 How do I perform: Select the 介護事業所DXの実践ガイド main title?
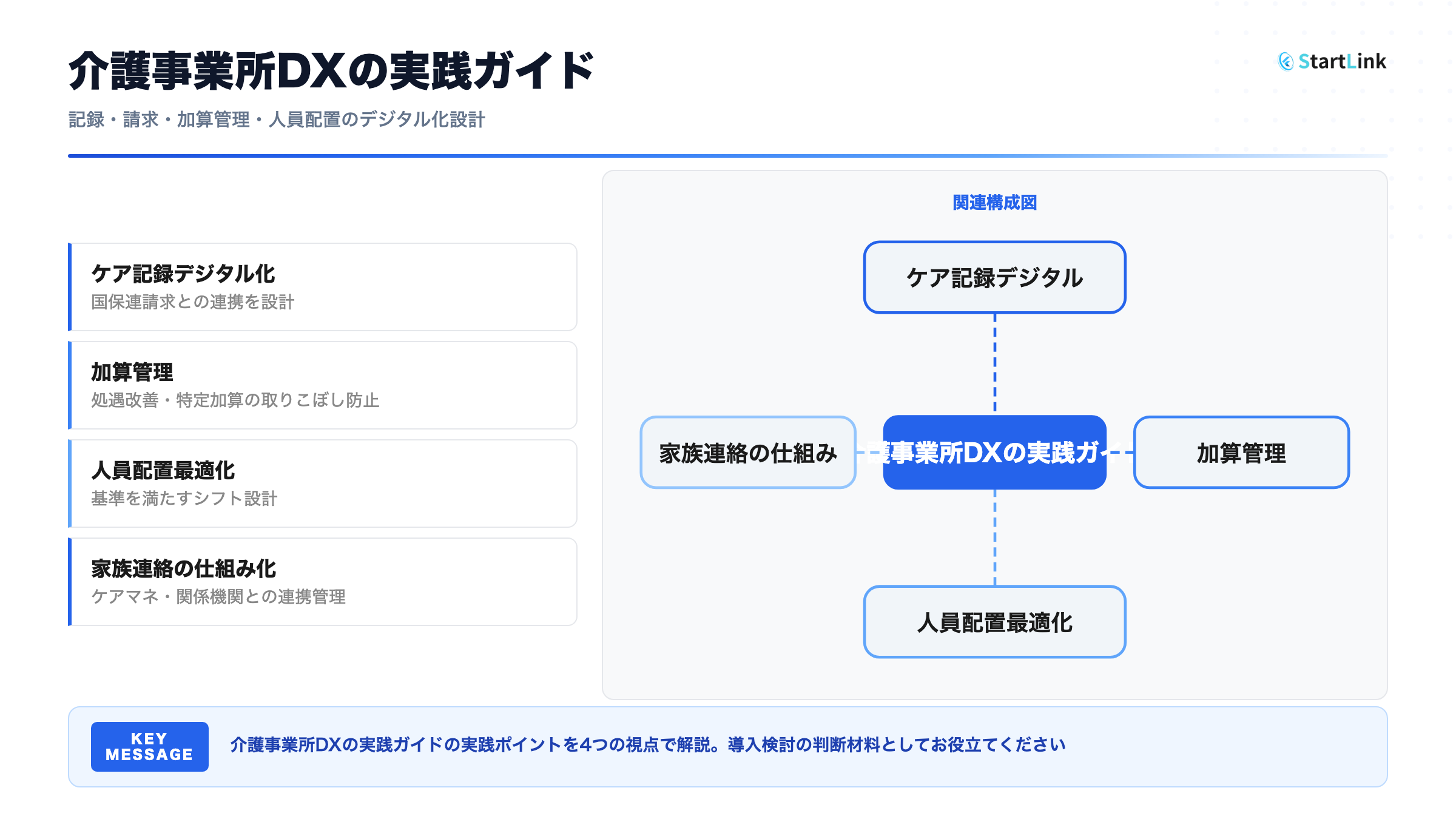331,72
